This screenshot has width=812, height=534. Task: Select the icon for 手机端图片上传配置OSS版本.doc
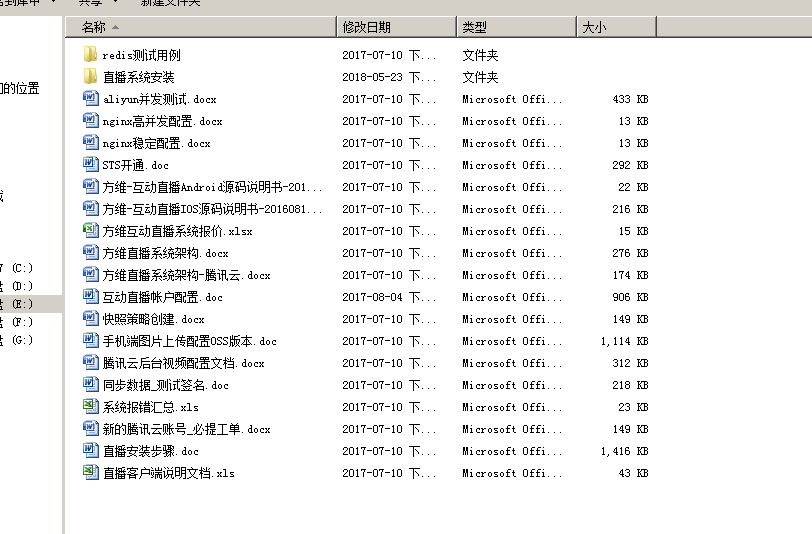coord(91,341)
